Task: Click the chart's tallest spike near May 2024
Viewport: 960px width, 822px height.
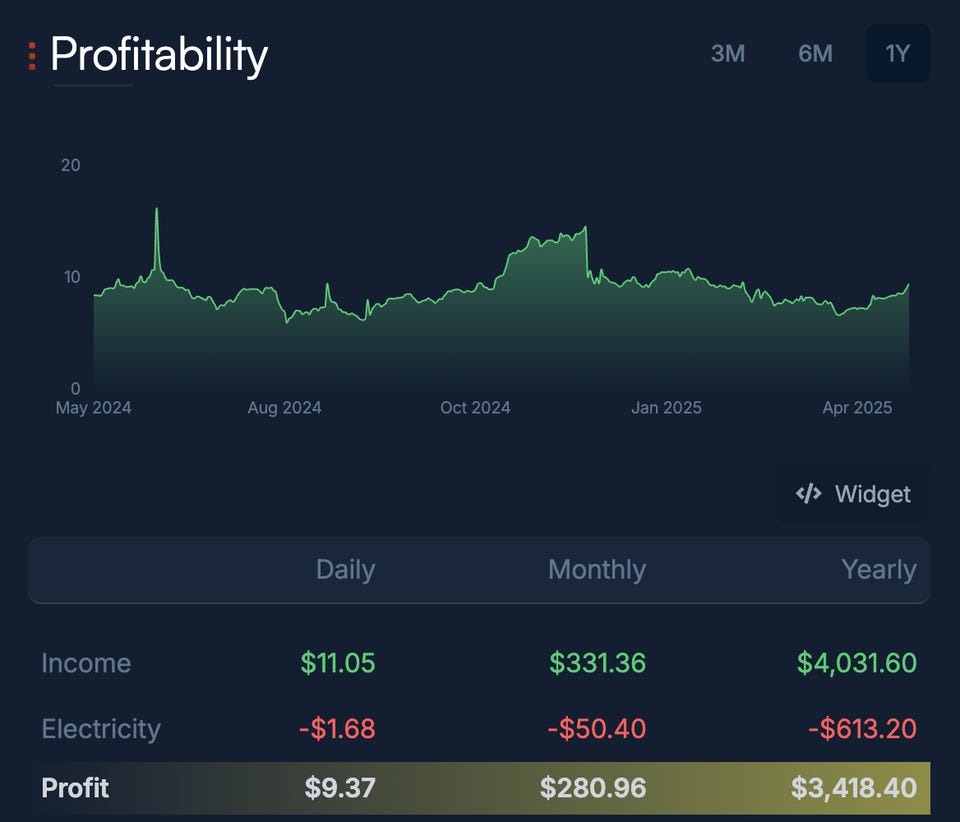Action: click(x=157, y=210)
